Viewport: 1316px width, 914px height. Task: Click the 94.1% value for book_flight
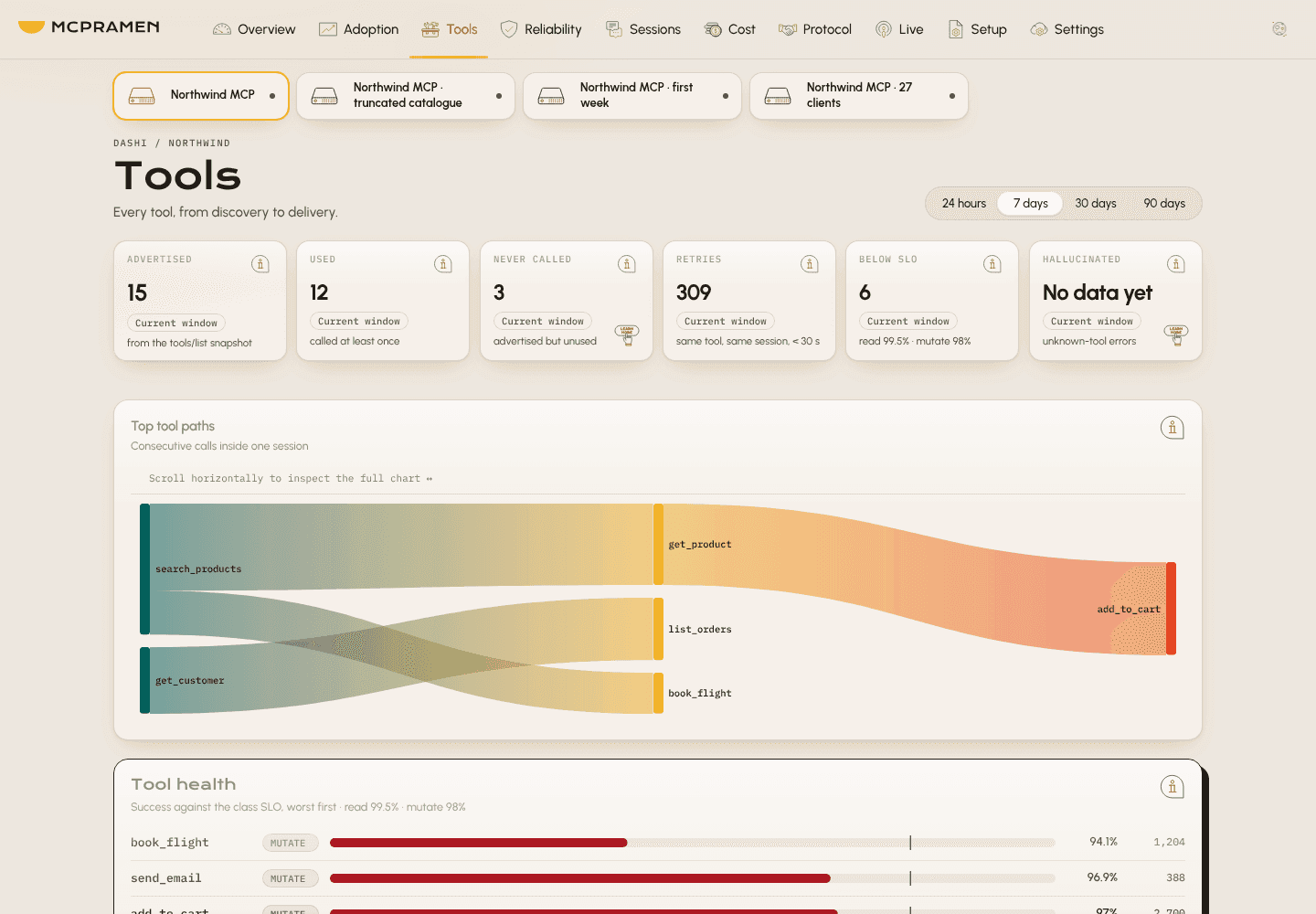pos(1103,842)
